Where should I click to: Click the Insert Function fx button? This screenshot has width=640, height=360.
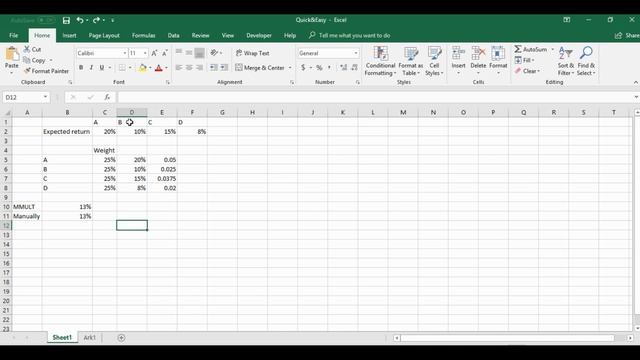click(x=107, y=97)
